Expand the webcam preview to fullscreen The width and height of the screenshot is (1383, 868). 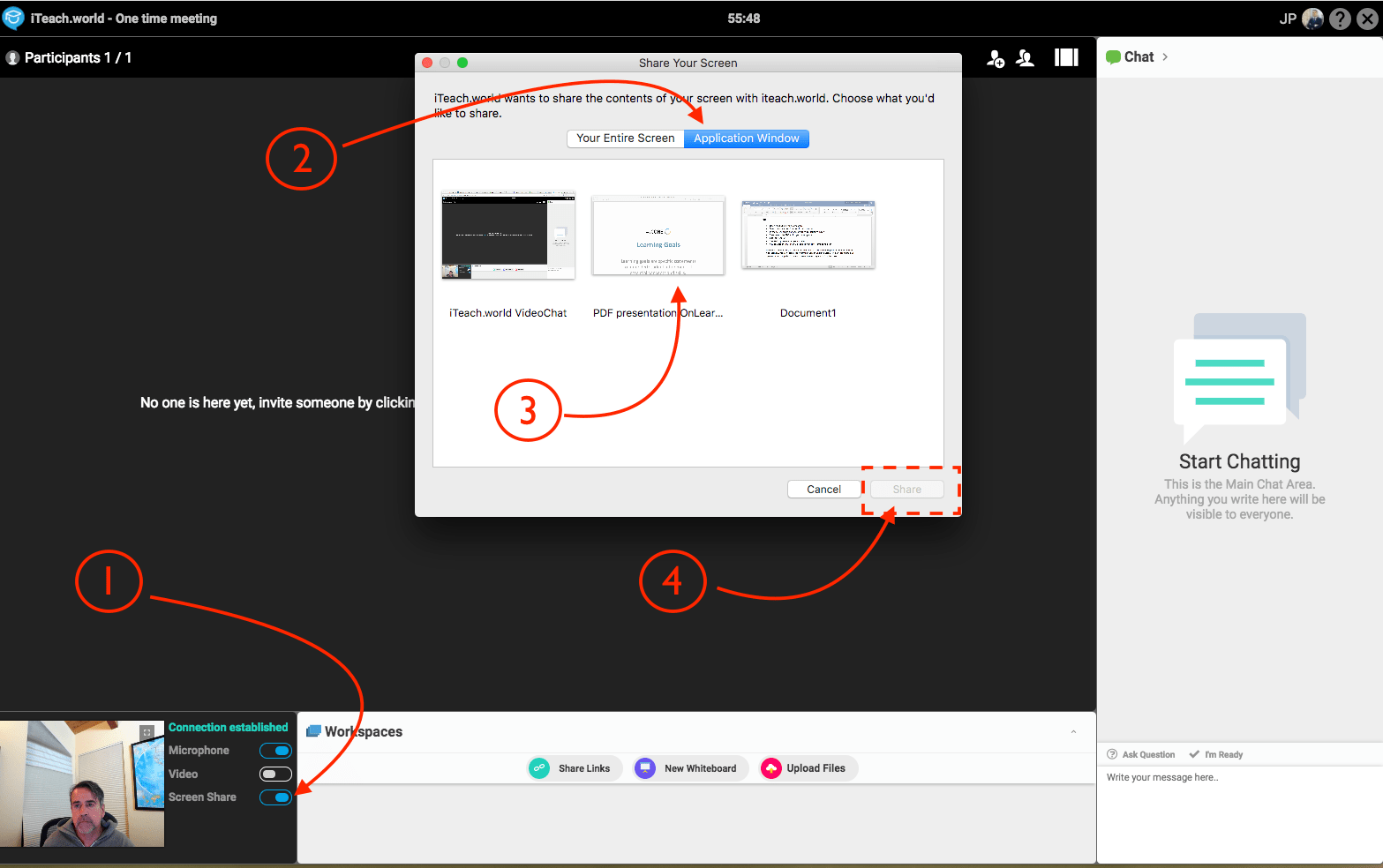coord(147,732)
